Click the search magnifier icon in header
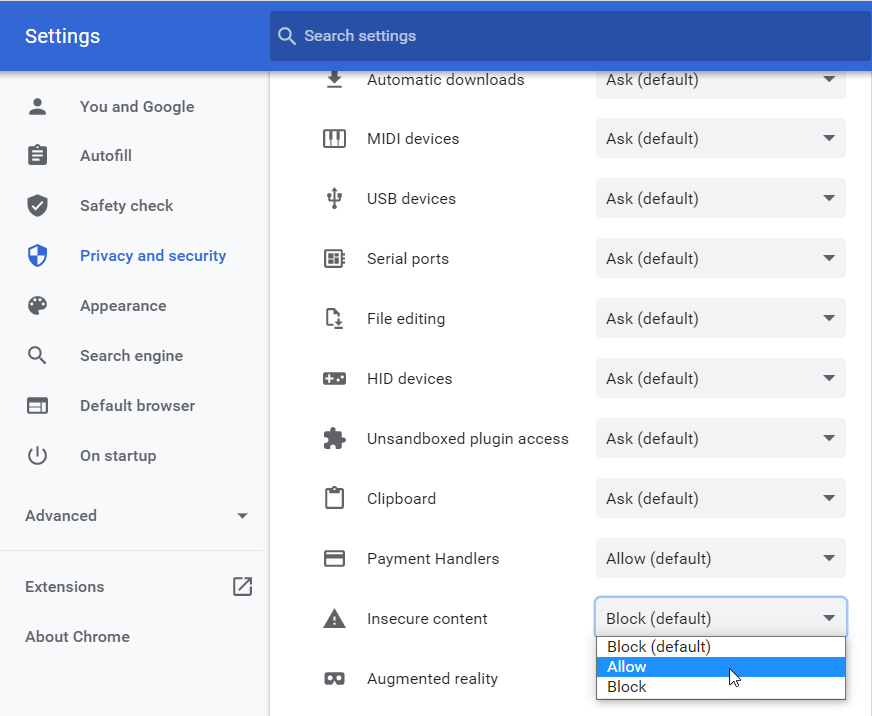The image size is (872, 716). coord(286,36)
